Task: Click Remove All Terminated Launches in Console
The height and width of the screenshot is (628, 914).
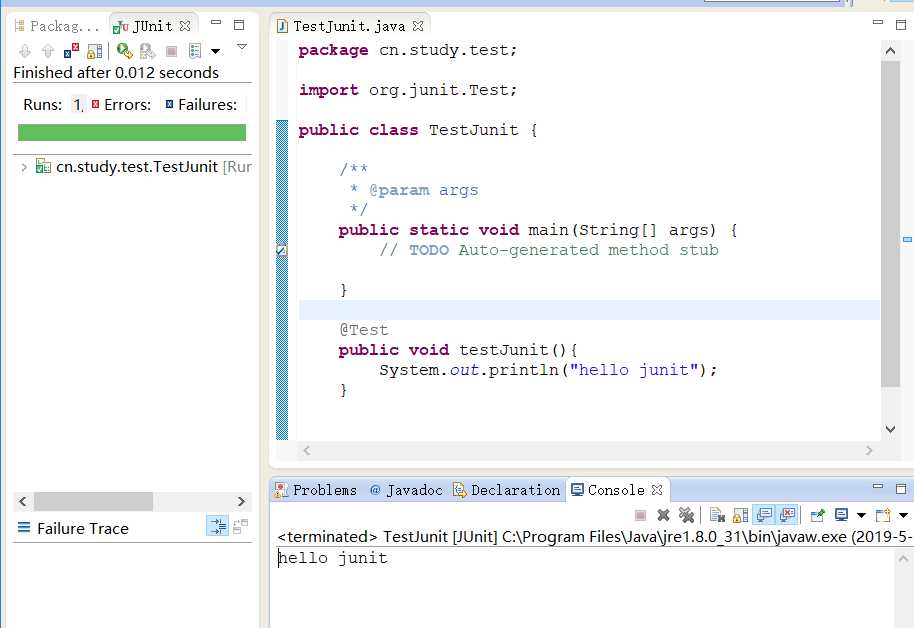Action: pos(686,515)
